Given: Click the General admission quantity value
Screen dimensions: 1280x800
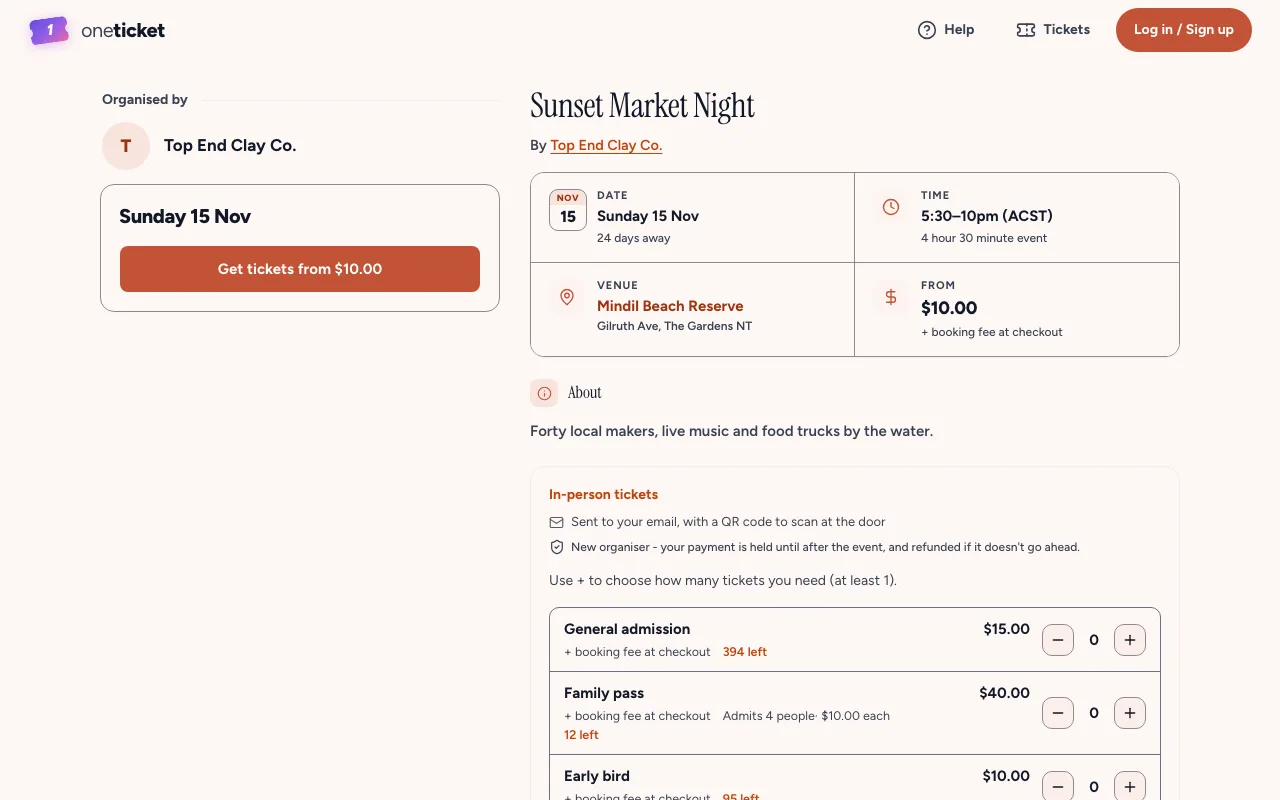Looking at the screenshot, I should pos(1094,640).
